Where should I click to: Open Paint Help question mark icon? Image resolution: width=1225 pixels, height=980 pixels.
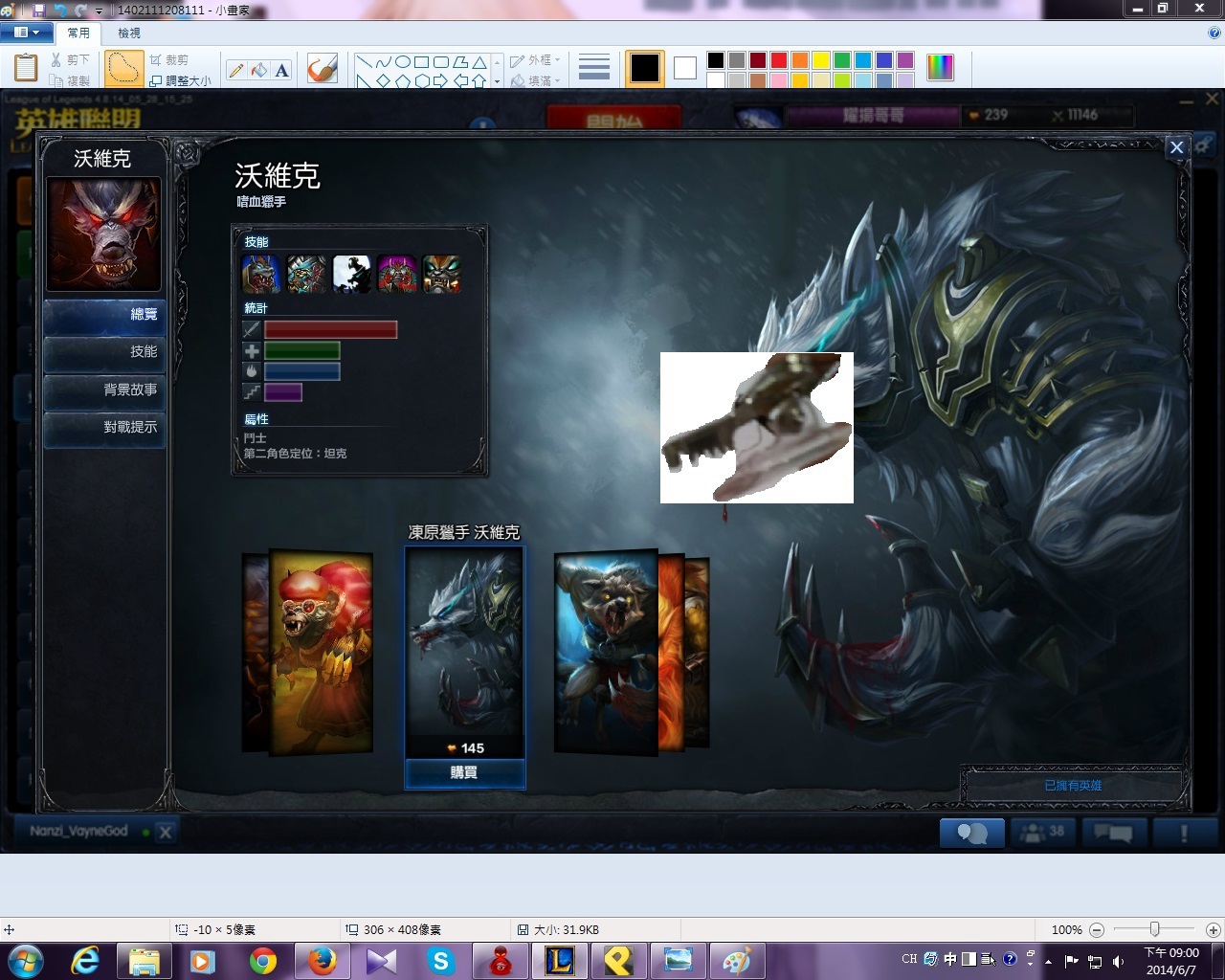[x=1214, y=33]
